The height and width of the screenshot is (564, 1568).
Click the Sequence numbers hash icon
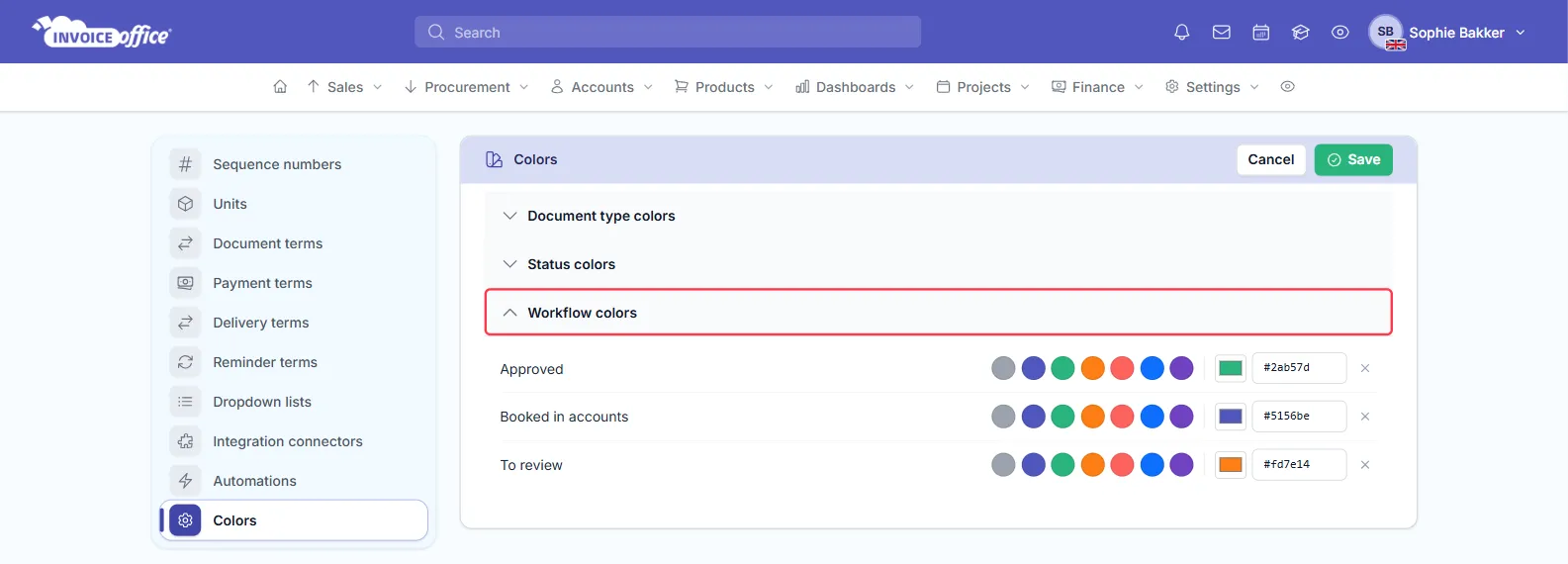click(x=185, y=164)
